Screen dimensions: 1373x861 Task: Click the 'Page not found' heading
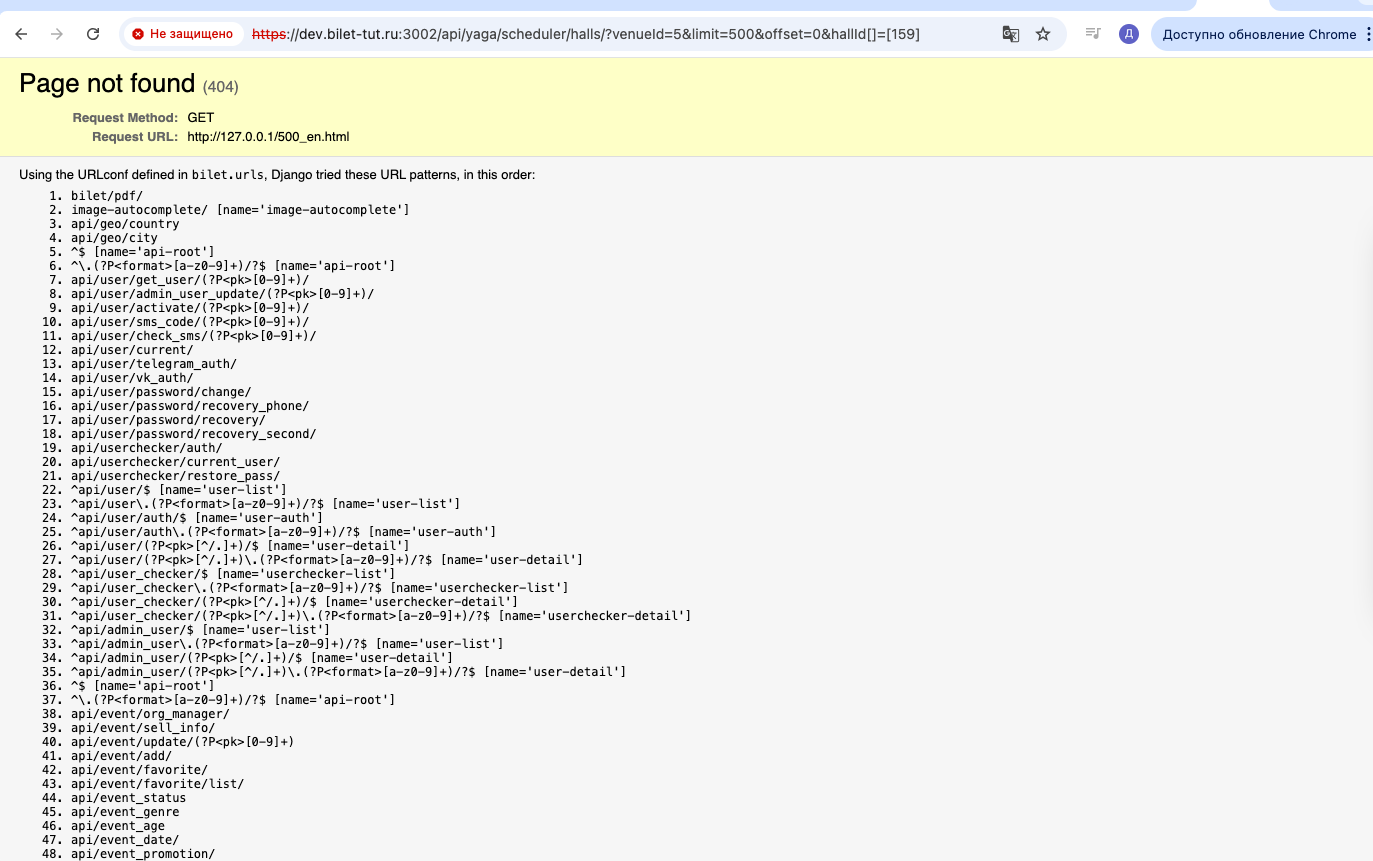tap(107, 83)
